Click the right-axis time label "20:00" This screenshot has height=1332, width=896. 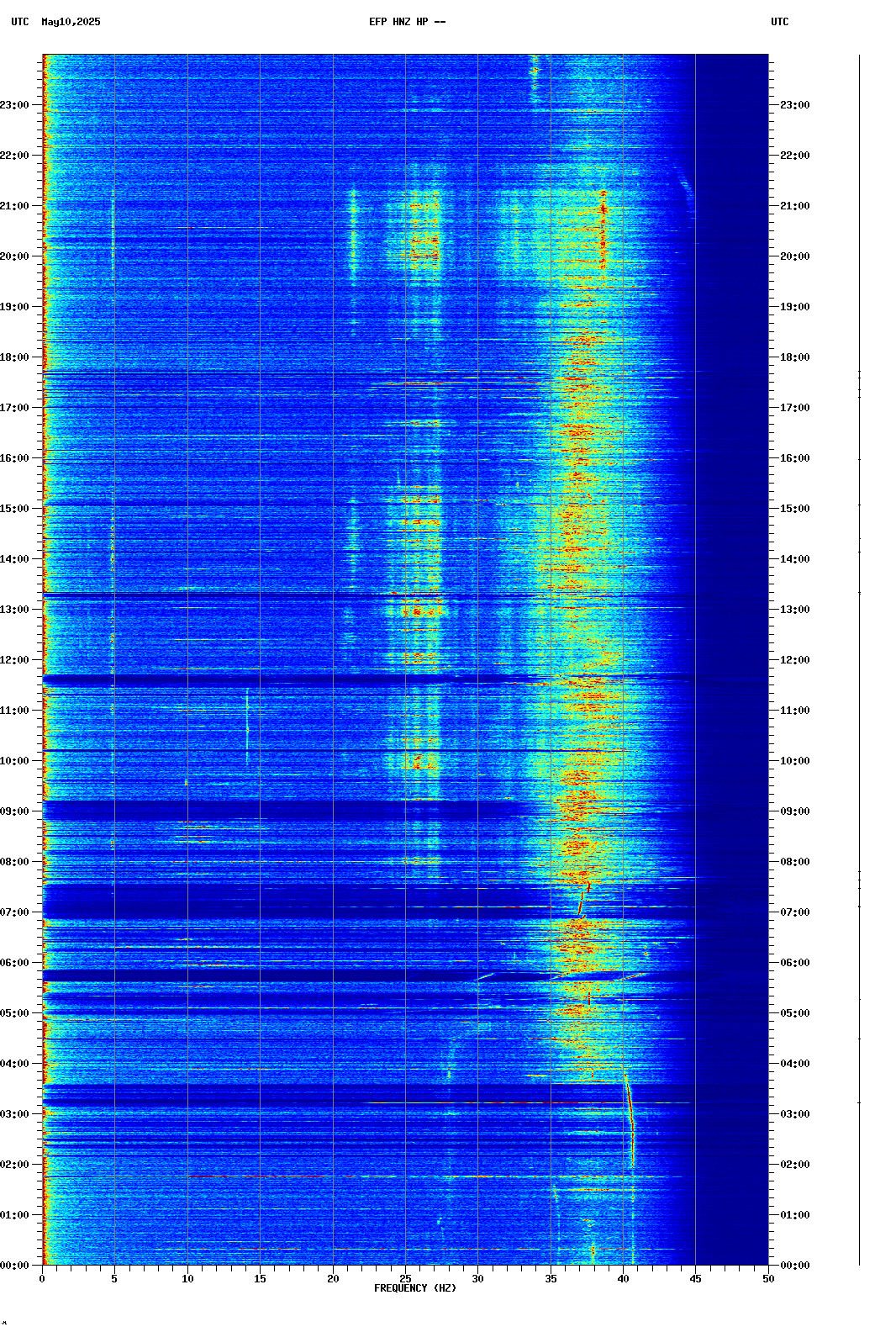click(795, 256)
